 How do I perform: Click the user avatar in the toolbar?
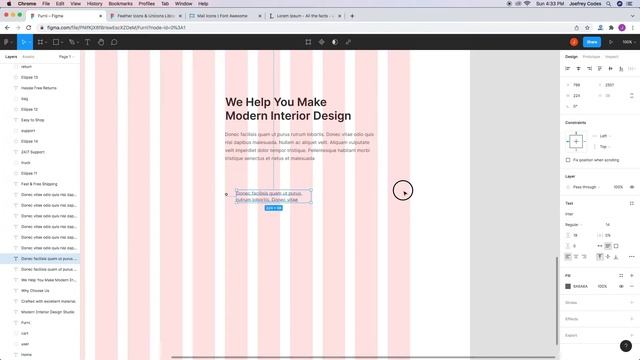coord(574,42)
